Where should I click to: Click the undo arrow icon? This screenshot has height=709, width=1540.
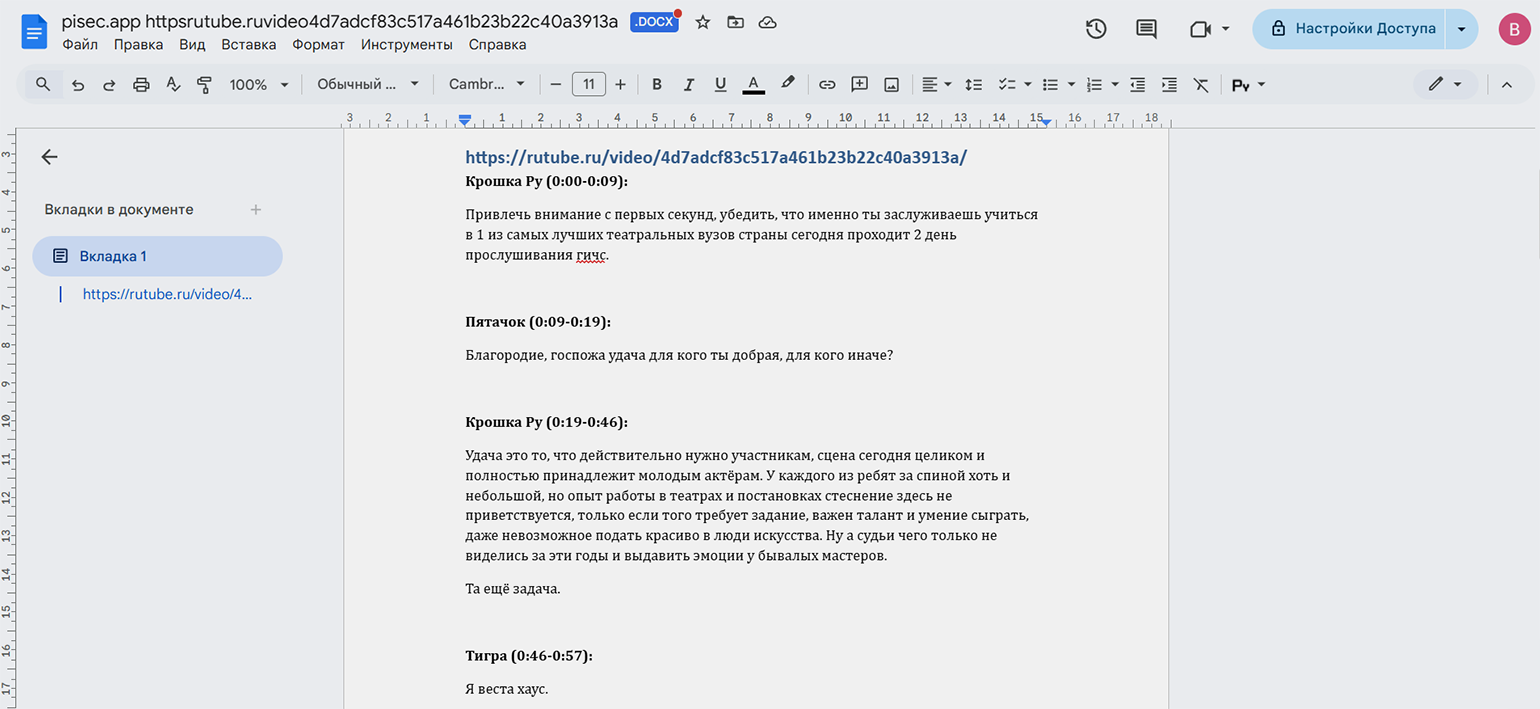78,85
